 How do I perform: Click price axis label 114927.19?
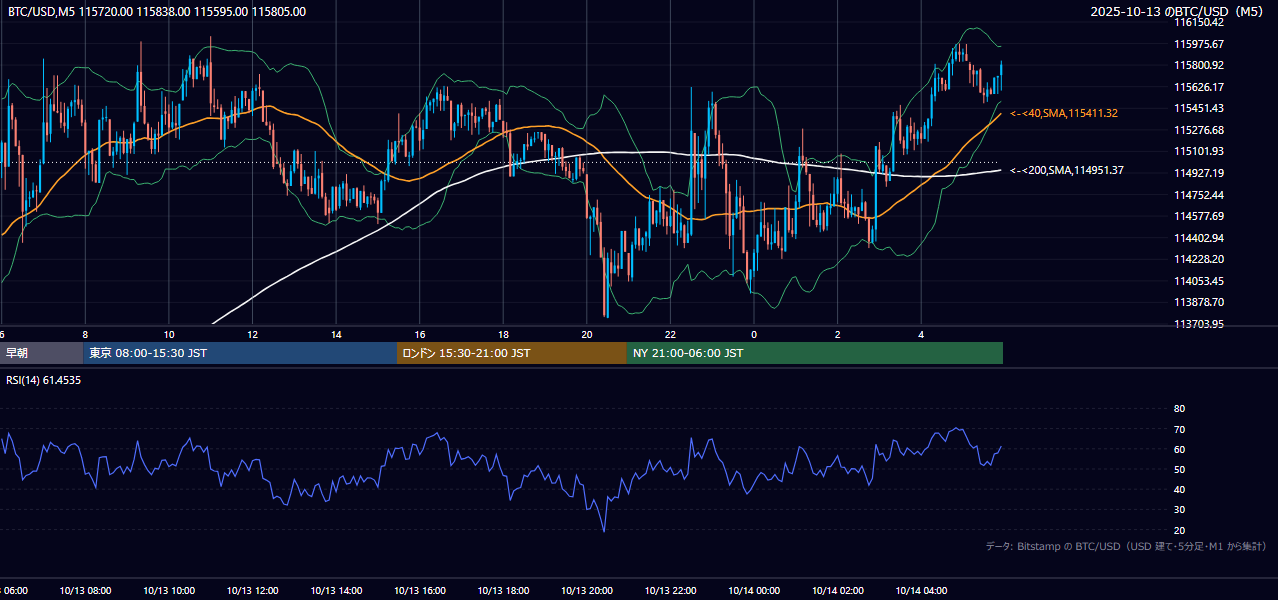tap(1201, 173)
